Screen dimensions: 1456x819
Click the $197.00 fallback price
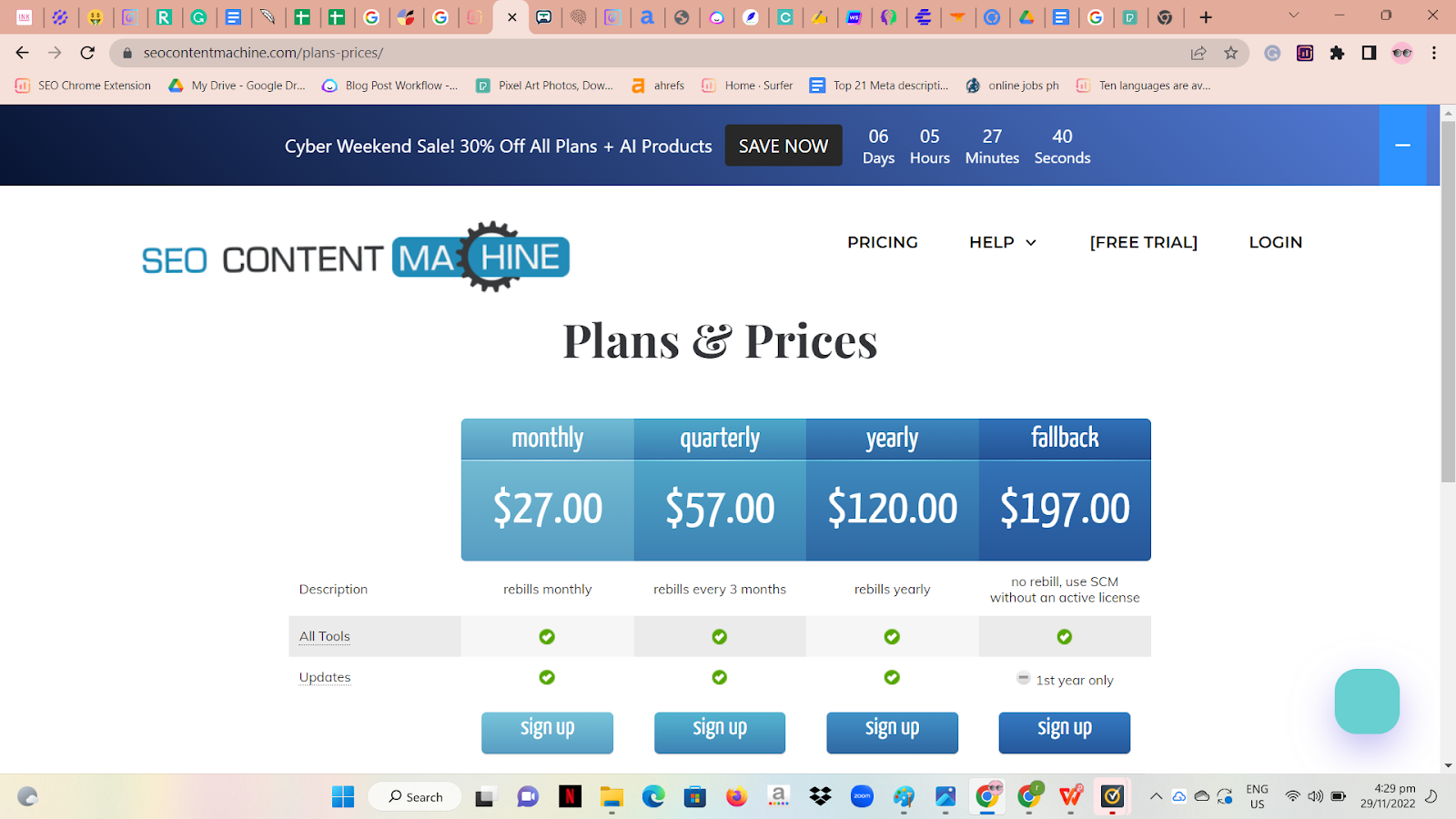pyautogui.click(x=1065, y=508)
